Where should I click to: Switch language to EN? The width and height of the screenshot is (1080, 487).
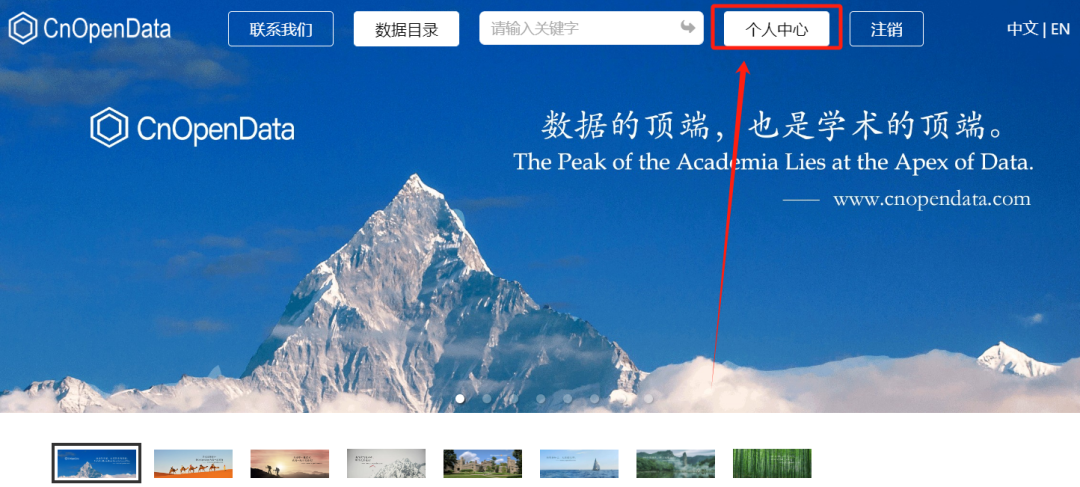click(x=1060, y=29)
